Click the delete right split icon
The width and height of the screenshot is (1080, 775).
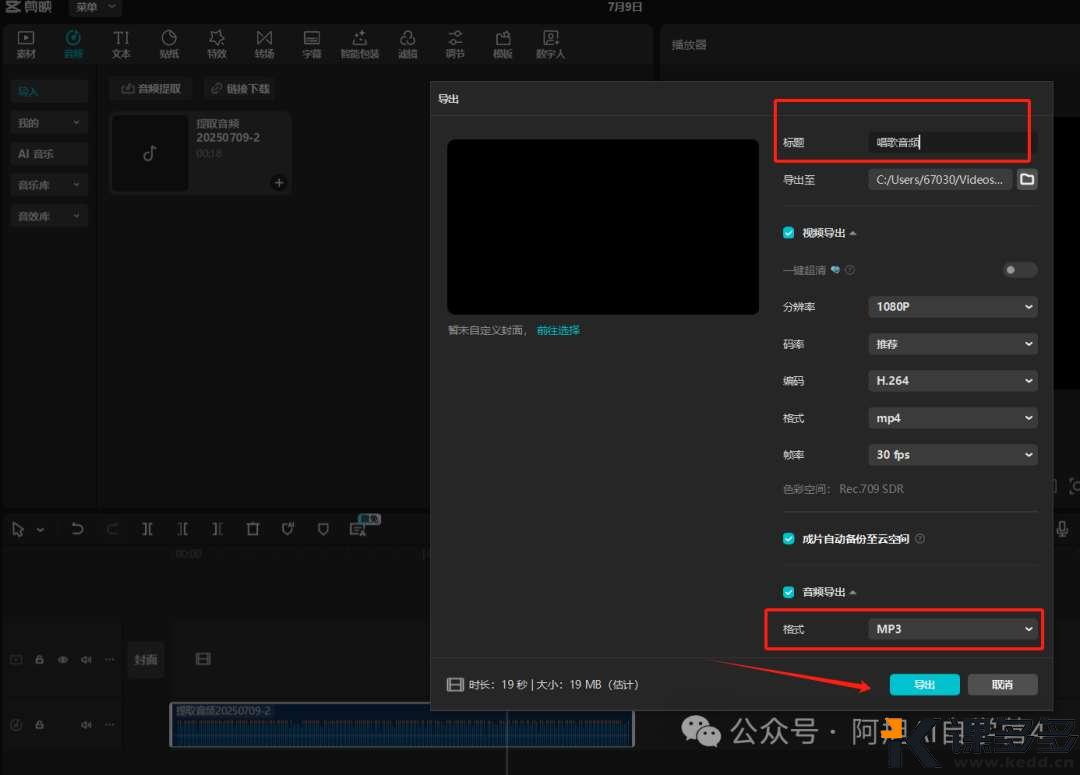[218, 529]
